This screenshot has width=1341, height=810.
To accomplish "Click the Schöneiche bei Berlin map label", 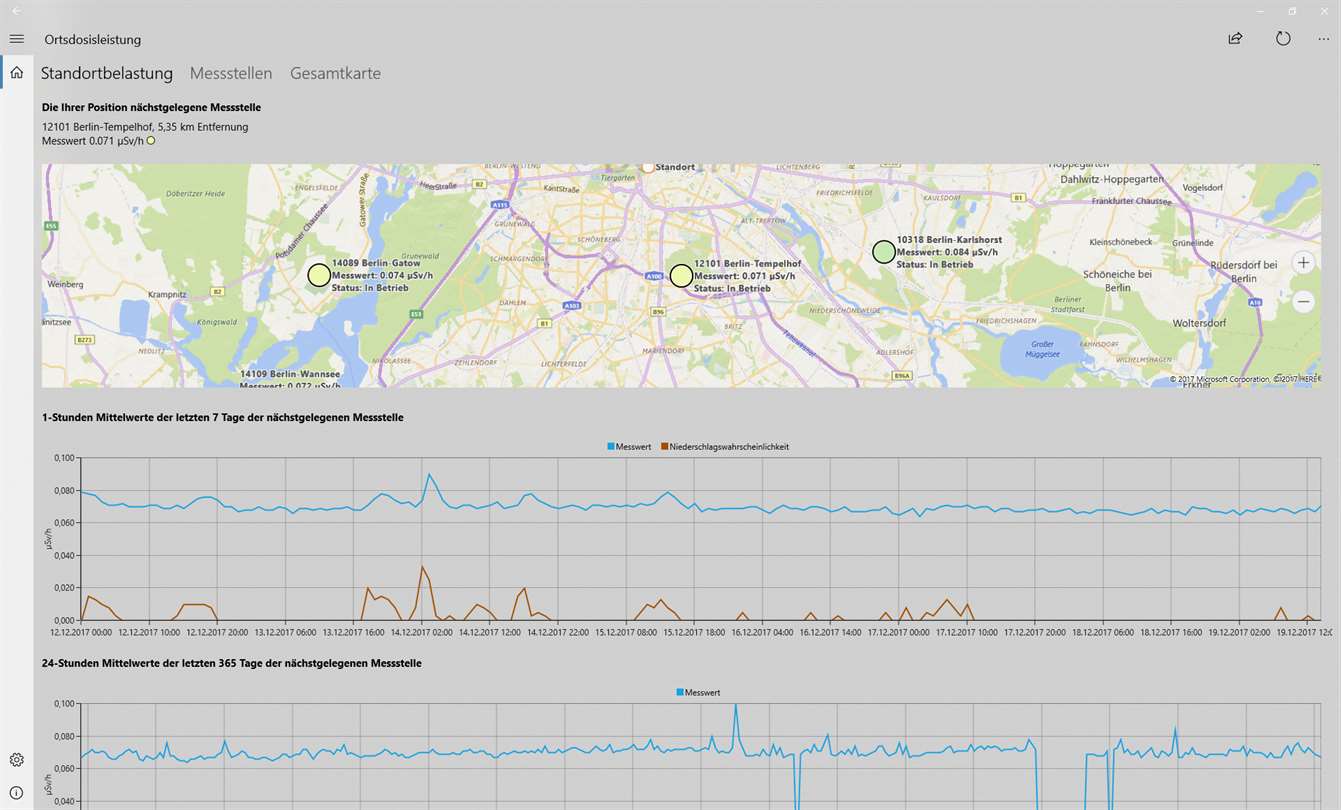I will coord(1118,280).
